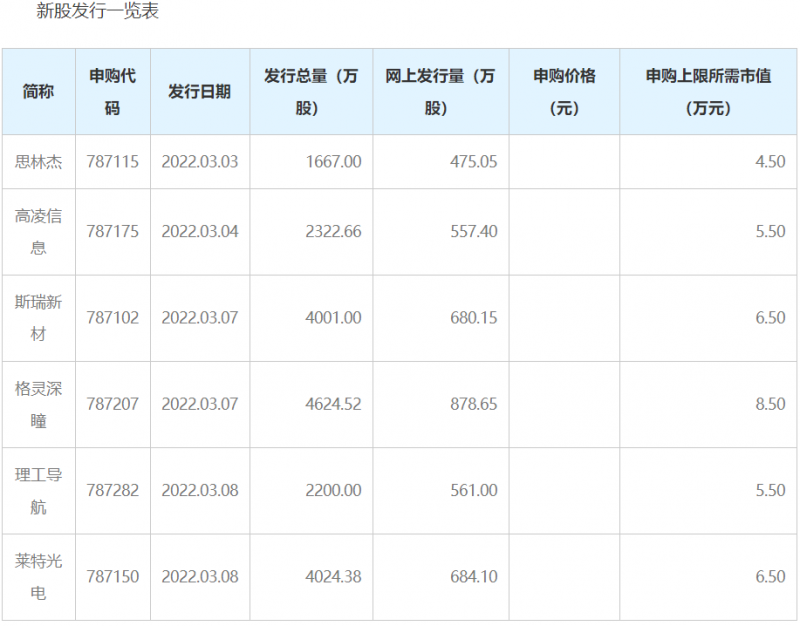The height and width of the screenshot is (626, 800).
Task: Select subscription code 787207
Action: tap(112, 404)
